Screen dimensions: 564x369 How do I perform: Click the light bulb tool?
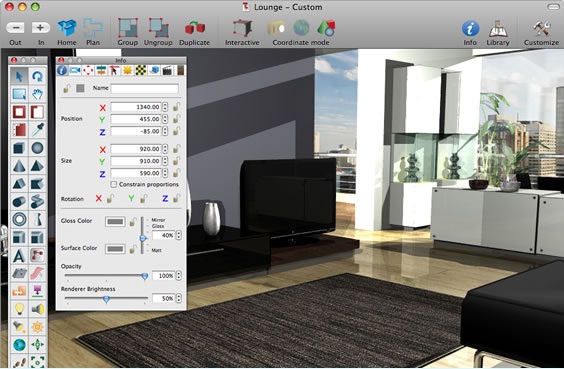19,309
